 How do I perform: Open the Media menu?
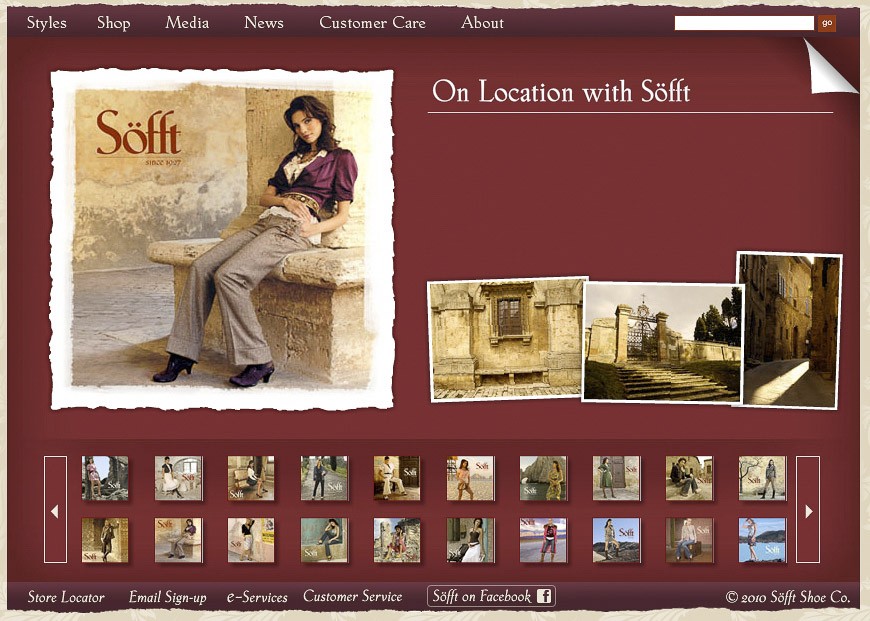pos(187,23)
